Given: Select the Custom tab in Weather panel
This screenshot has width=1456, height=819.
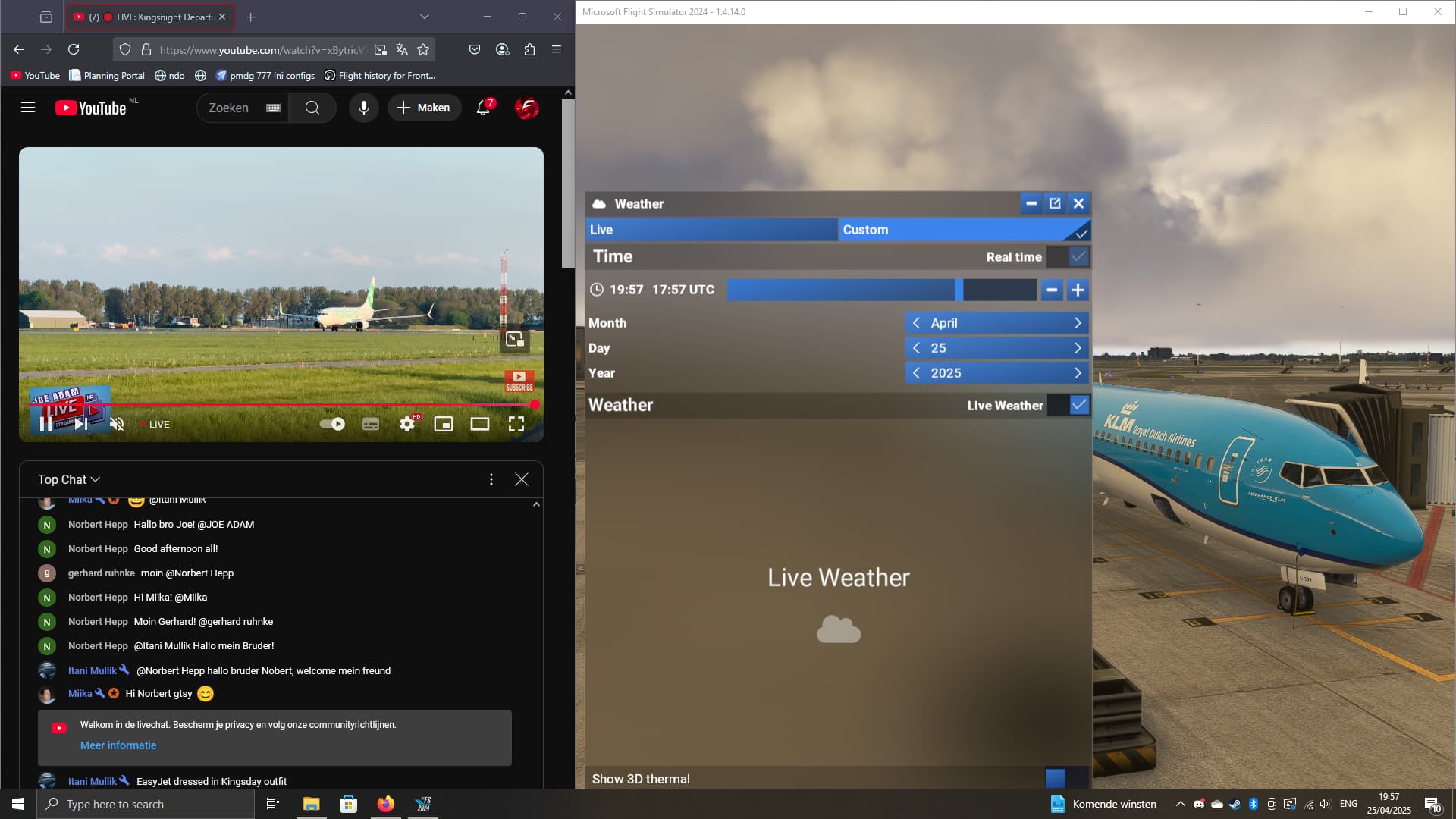Looking at the screenshot, I should tap(964, 230).
